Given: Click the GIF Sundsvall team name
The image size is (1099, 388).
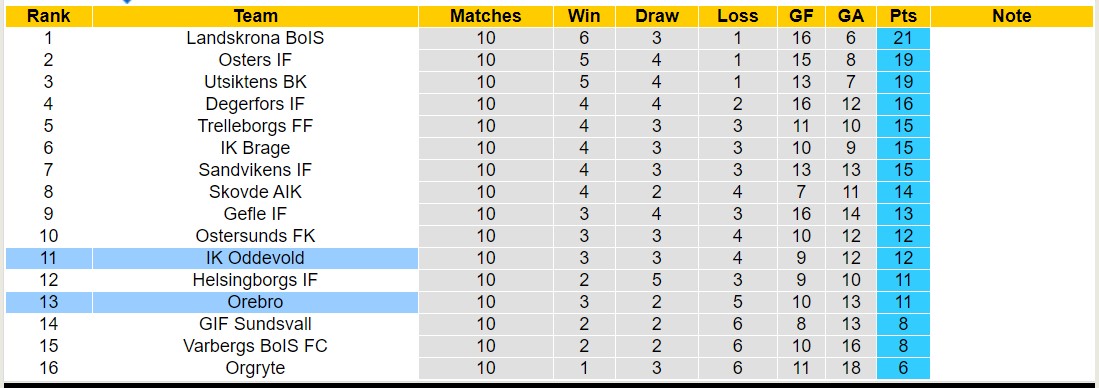Looking at the screenshot, I should (x=255, y=324).
